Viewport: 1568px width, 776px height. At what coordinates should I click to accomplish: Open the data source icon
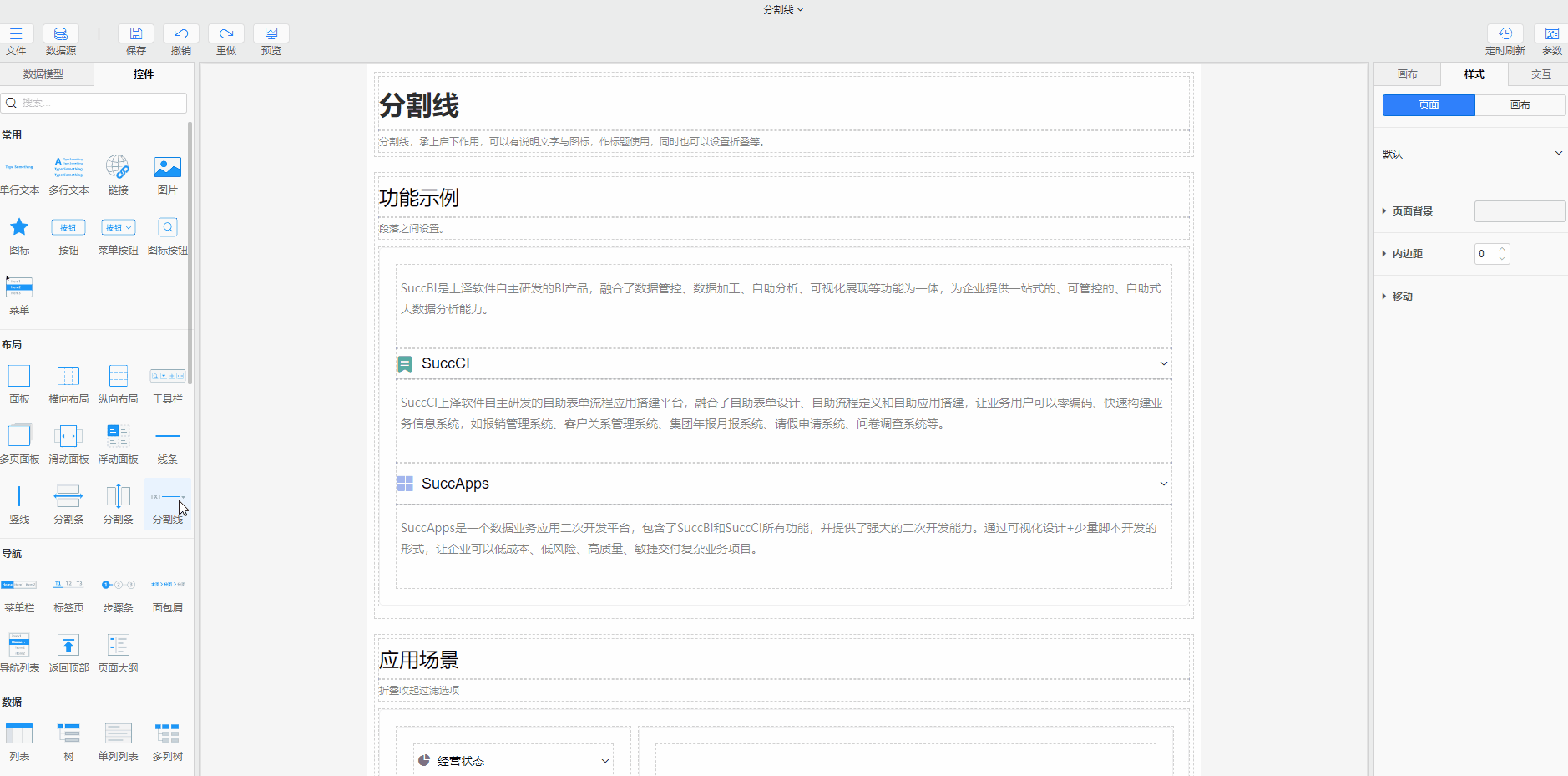(61, 34)
